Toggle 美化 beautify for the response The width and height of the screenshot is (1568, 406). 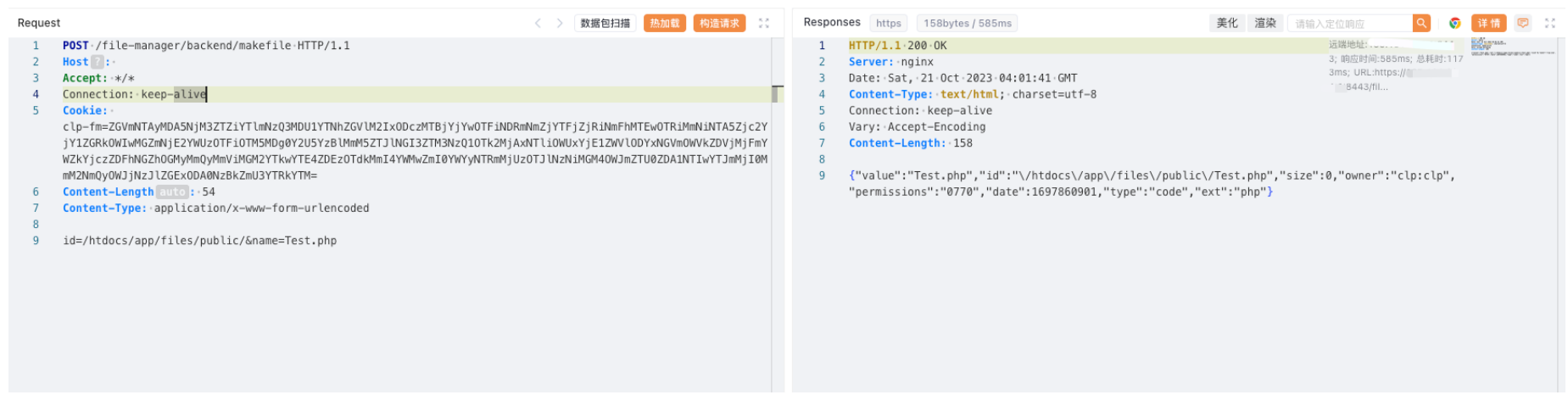point(1227,23)
